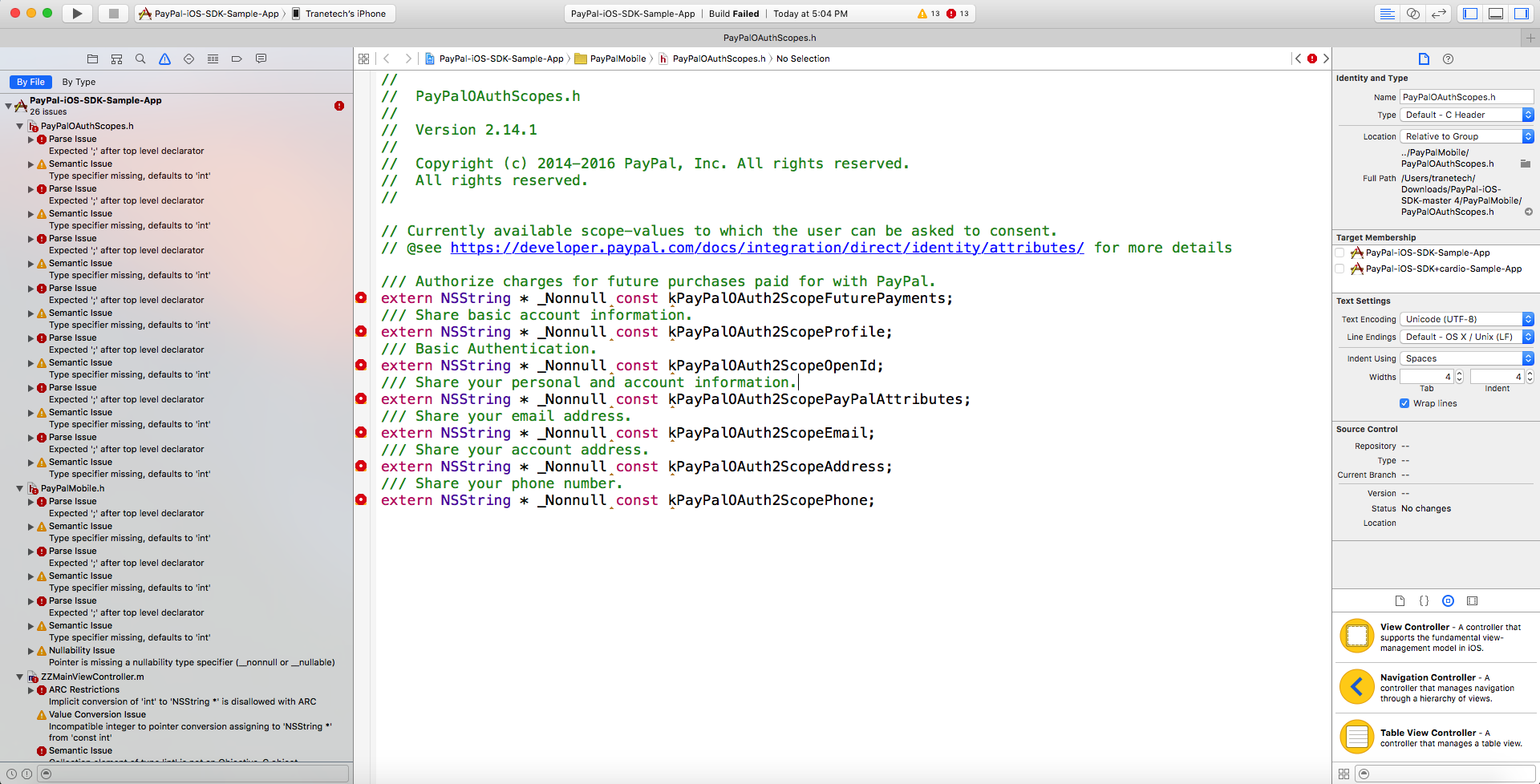The height and width of the screenshot is (784, 1540).
Task: Open the Breakpoint navigator icon
Action: click(x=237, y=59)
